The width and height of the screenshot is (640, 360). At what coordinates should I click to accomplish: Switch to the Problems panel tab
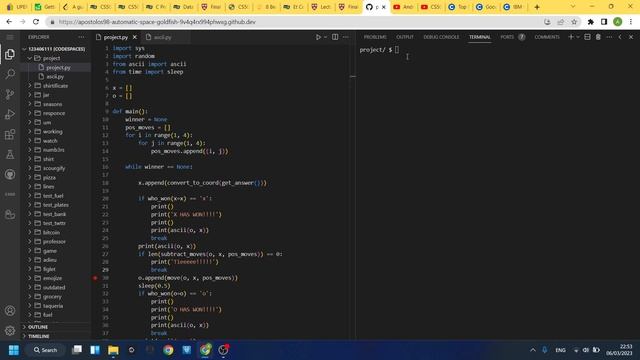pyautogui.click(x=375, y=37)
